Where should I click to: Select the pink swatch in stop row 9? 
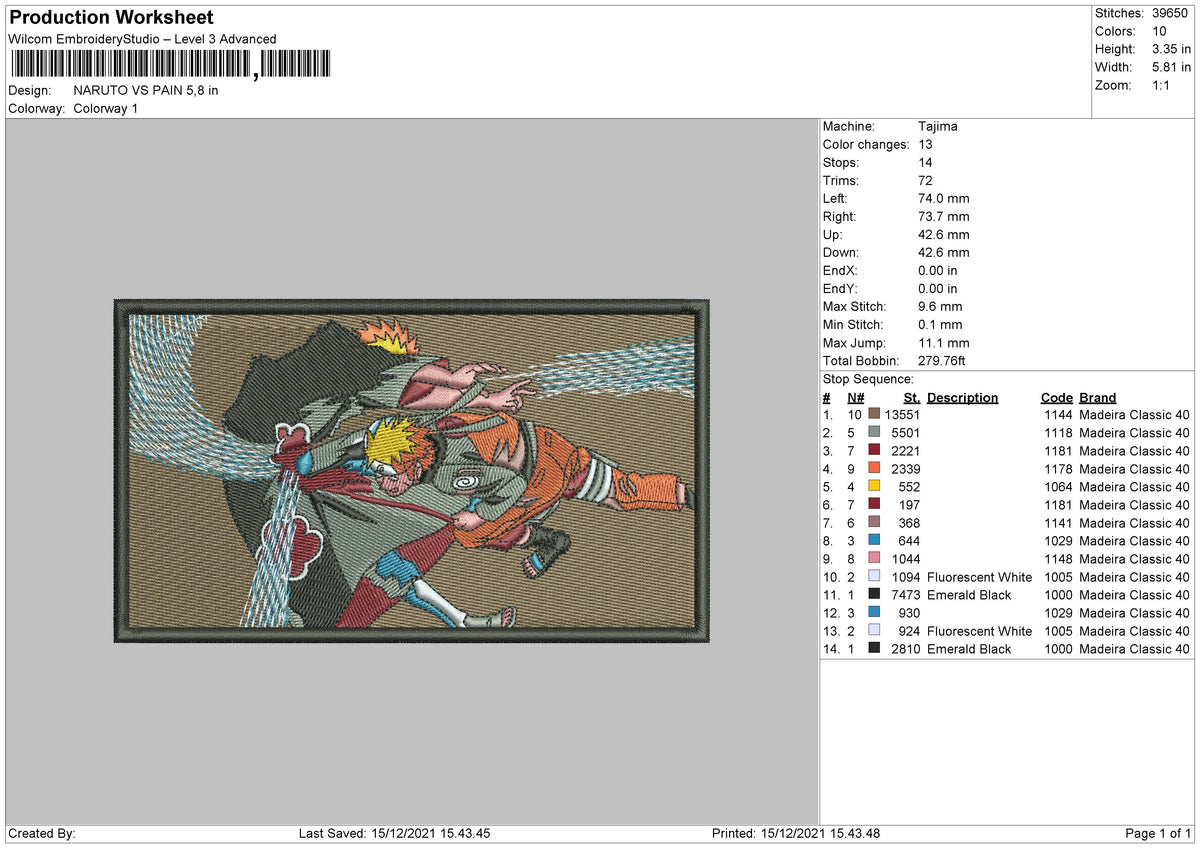[874, 559]
